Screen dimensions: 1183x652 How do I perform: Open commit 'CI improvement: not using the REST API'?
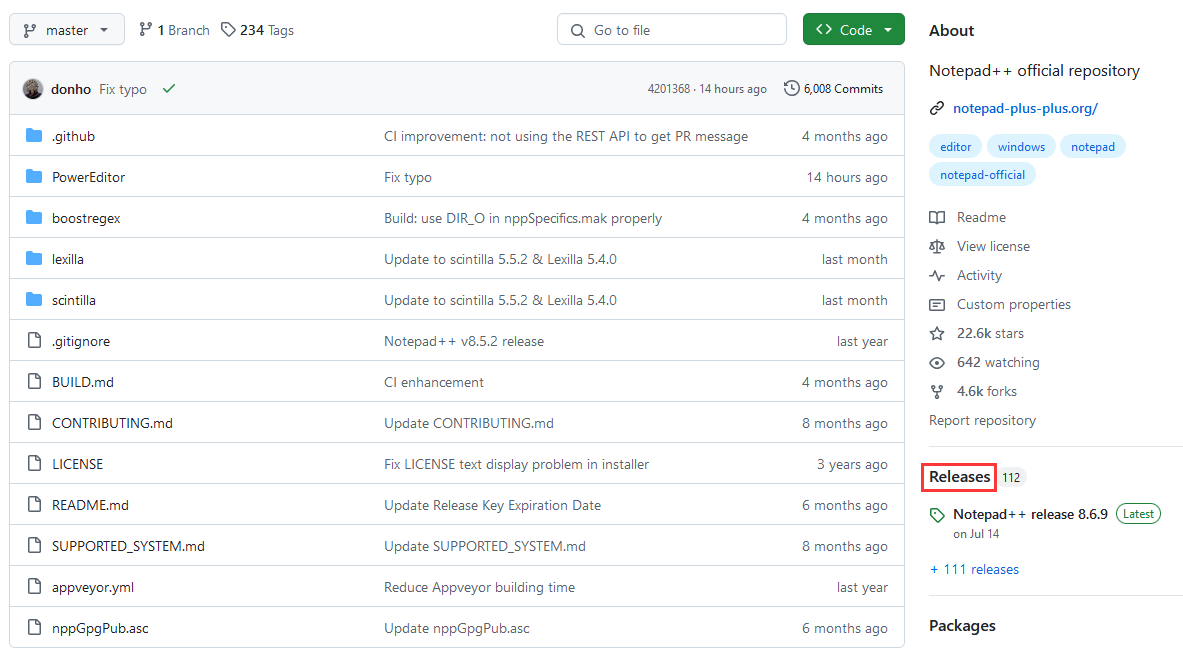(x=566, y=137)
